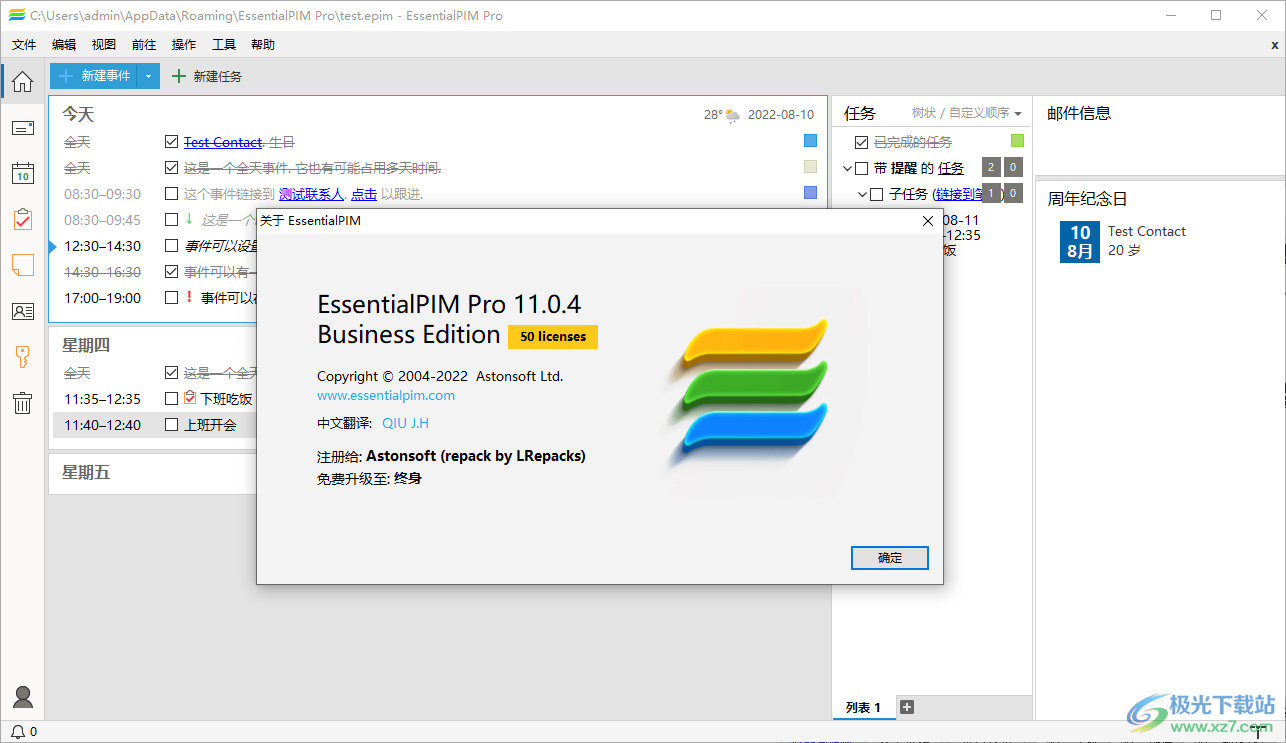Click the green swatch beside 已完成的任务
This screenshot has width=1286, height=743.
tap(1018, 142)
